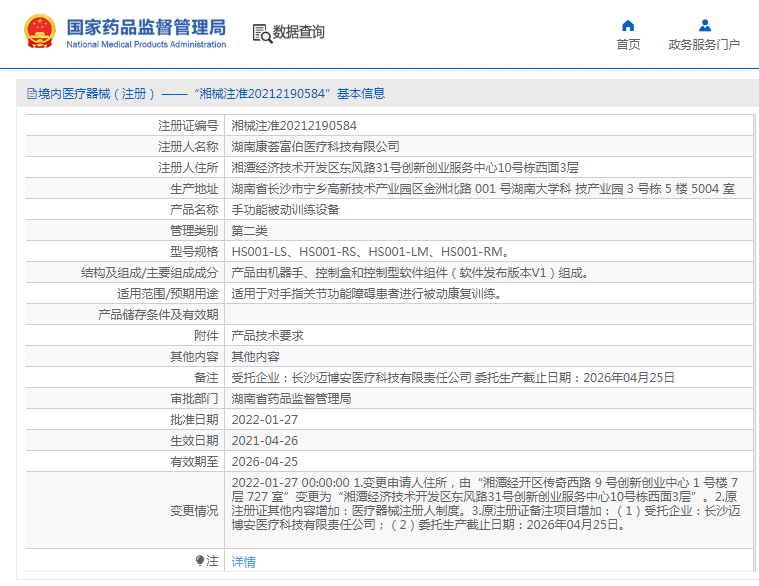Screen dimensions: 759x586
Task: Select the 注册人名称 label
Action: (188, 147)
